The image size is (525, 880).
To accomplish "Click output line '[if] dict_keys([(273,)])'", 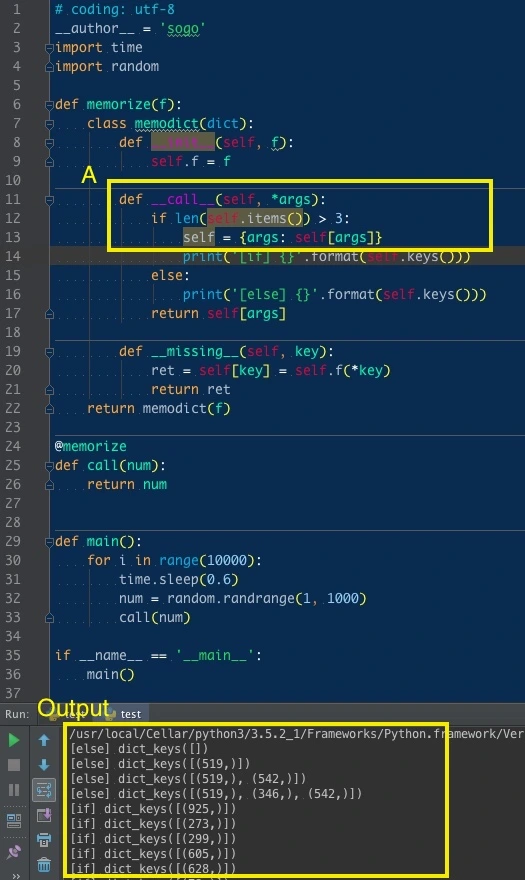I will (x=153, y=824).
